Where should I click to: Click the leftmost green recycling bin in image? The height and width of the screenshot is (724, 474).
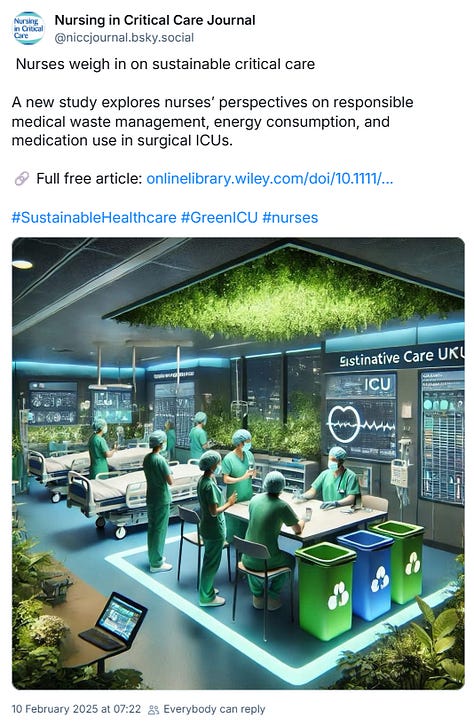click(x=326, y=592)
